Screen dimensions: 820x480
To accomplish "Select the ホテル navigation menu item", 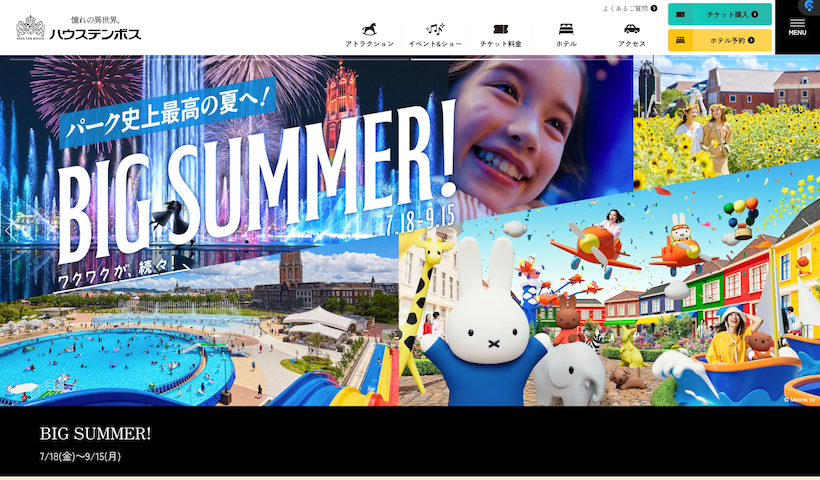I will 566,44.
